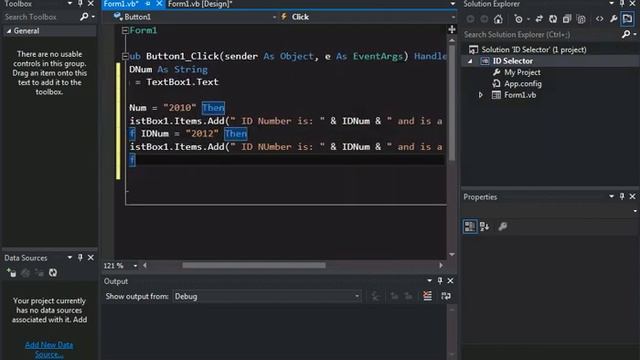
Task: Pin the Form1.vb editor tab
Action: 148,4
